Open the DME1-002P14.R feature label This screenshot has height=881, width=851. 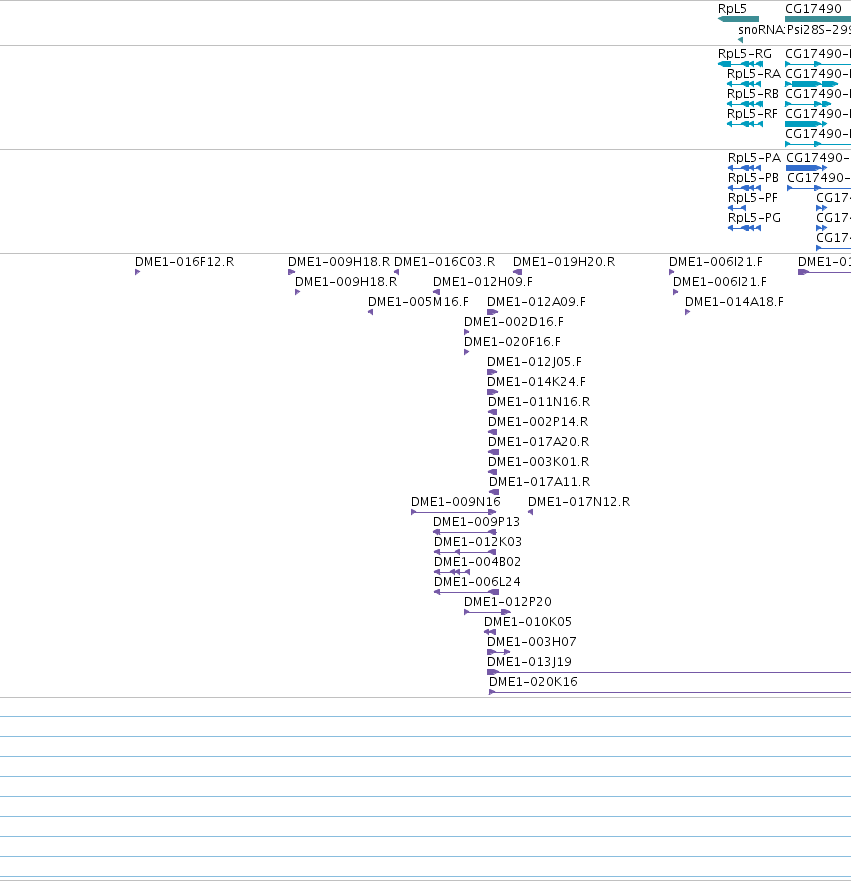click(538, 422)
